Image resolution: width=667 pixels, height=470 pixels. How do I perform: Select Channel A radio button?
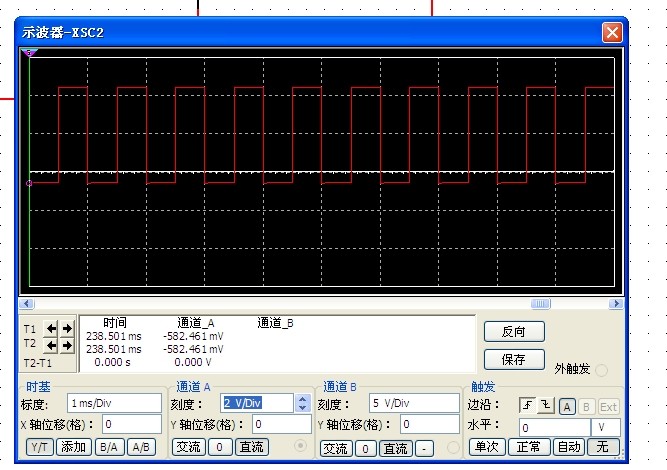298,446
